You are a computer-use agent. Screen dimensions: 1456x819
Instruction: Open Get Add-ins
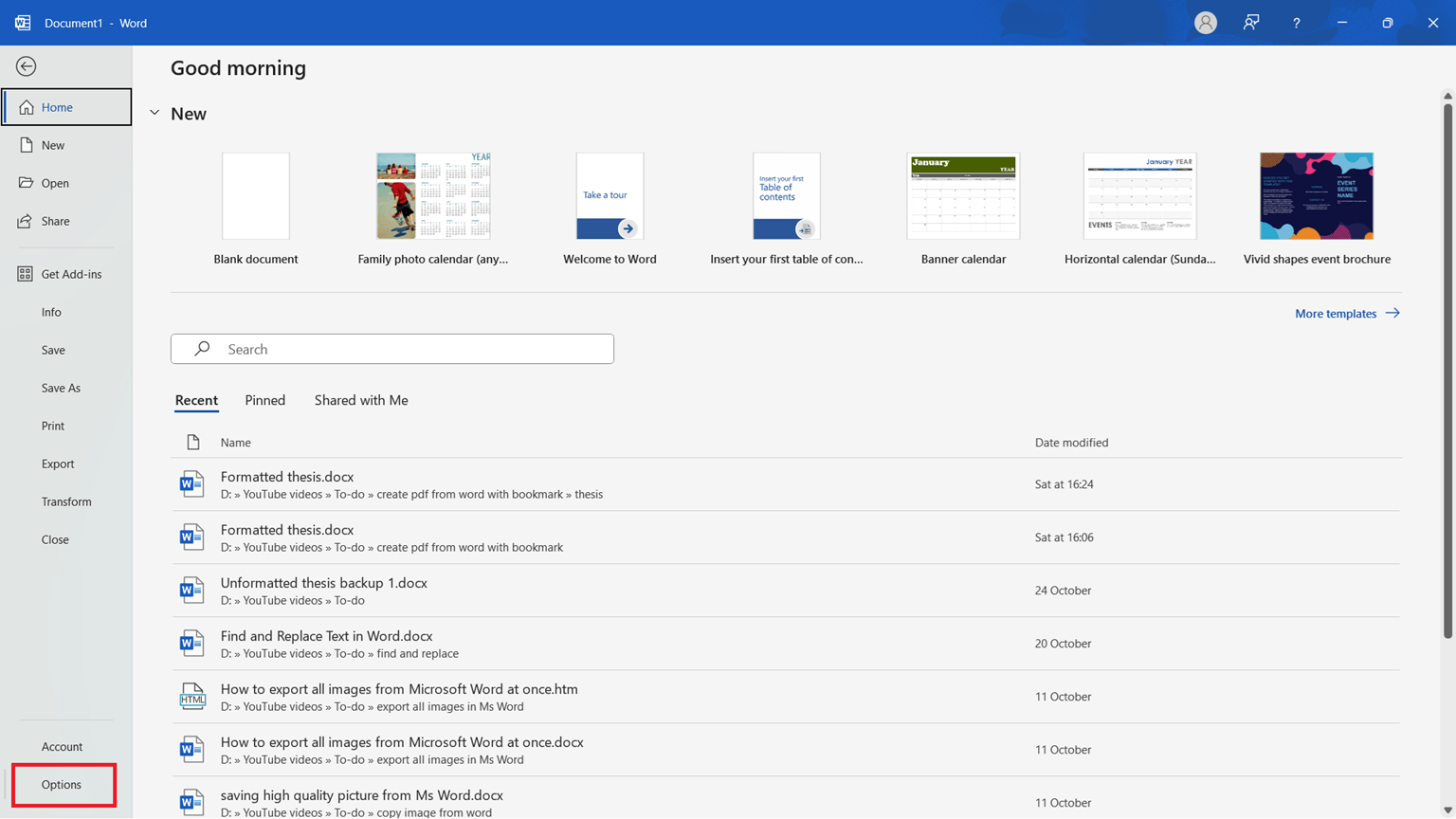tap(66, 274)
